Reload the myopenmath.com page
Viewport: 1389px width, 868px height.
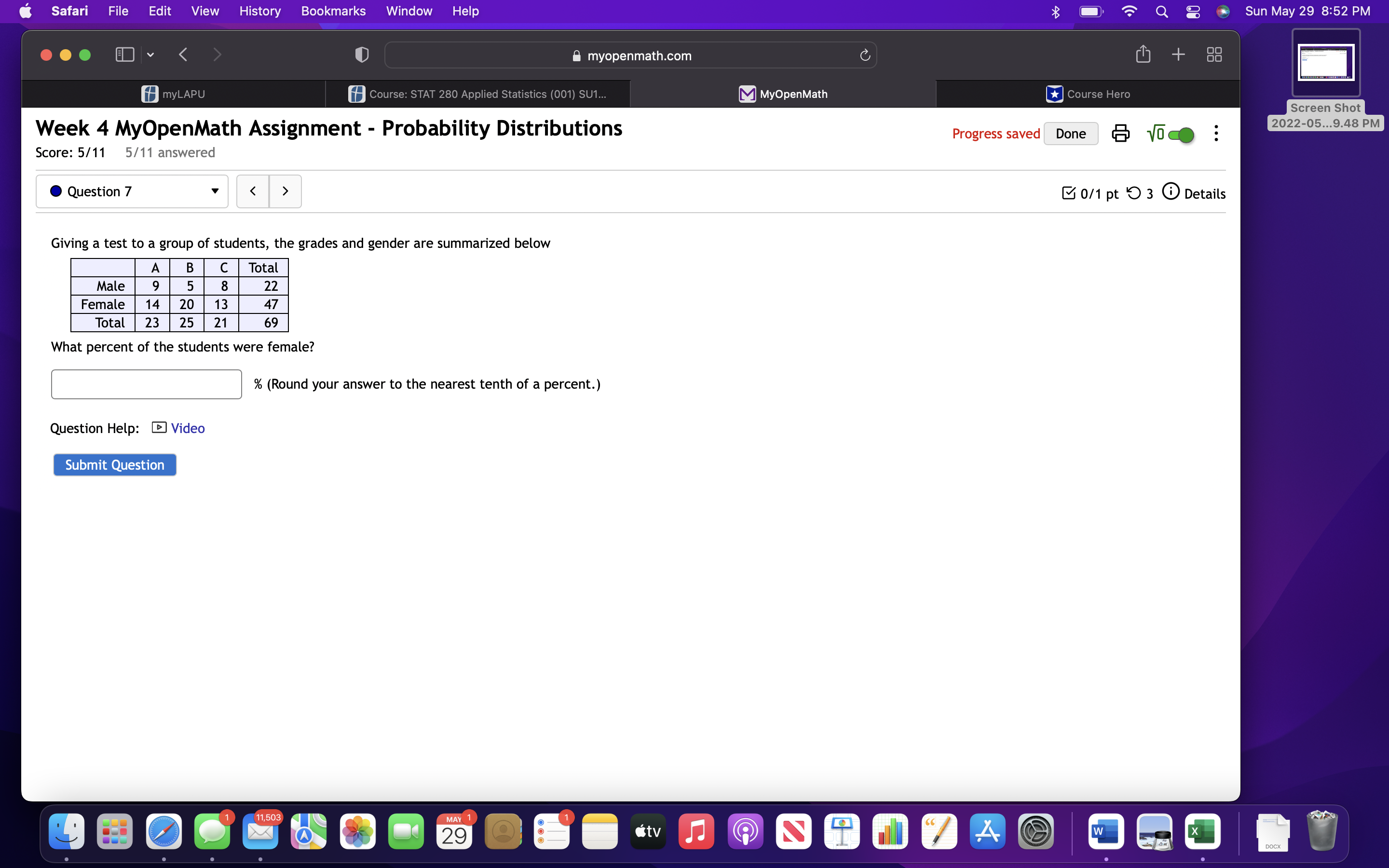coord(864,55)
